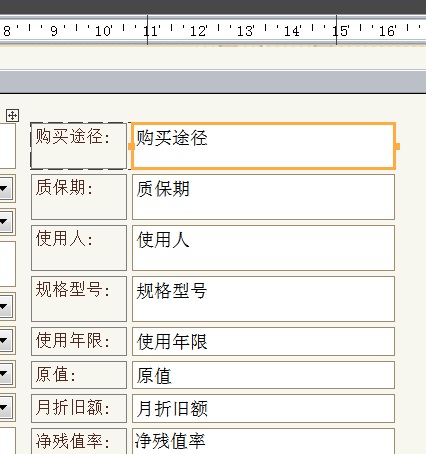Select the 购买途径 text box
The image size is (426, 454).
(263, 146)
